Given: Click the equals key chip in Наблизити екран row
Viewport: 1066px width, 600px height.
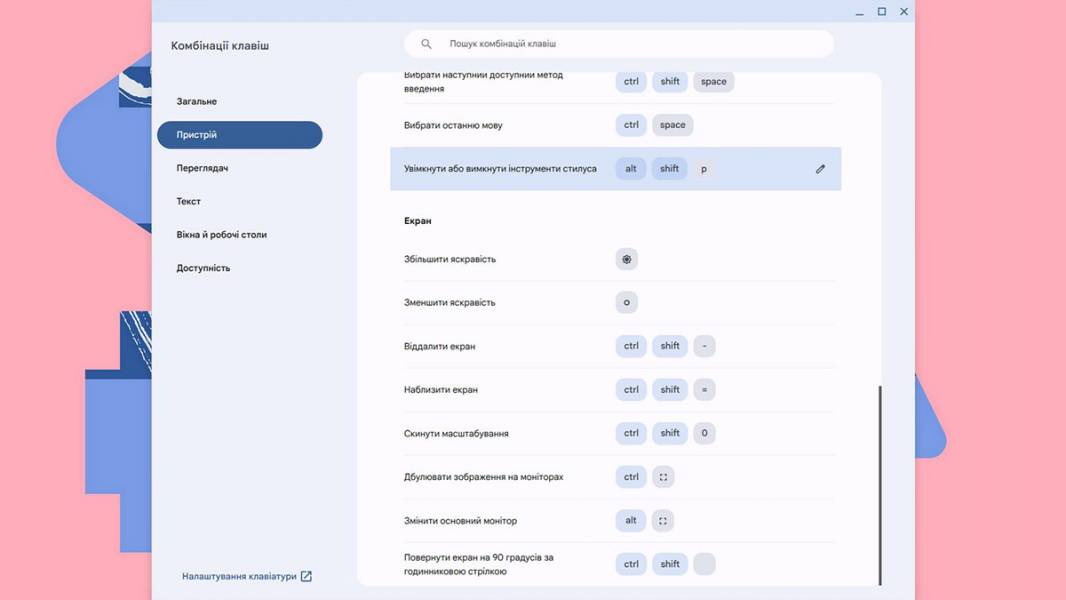Looking at the screenshot, I should pos(704,389).
